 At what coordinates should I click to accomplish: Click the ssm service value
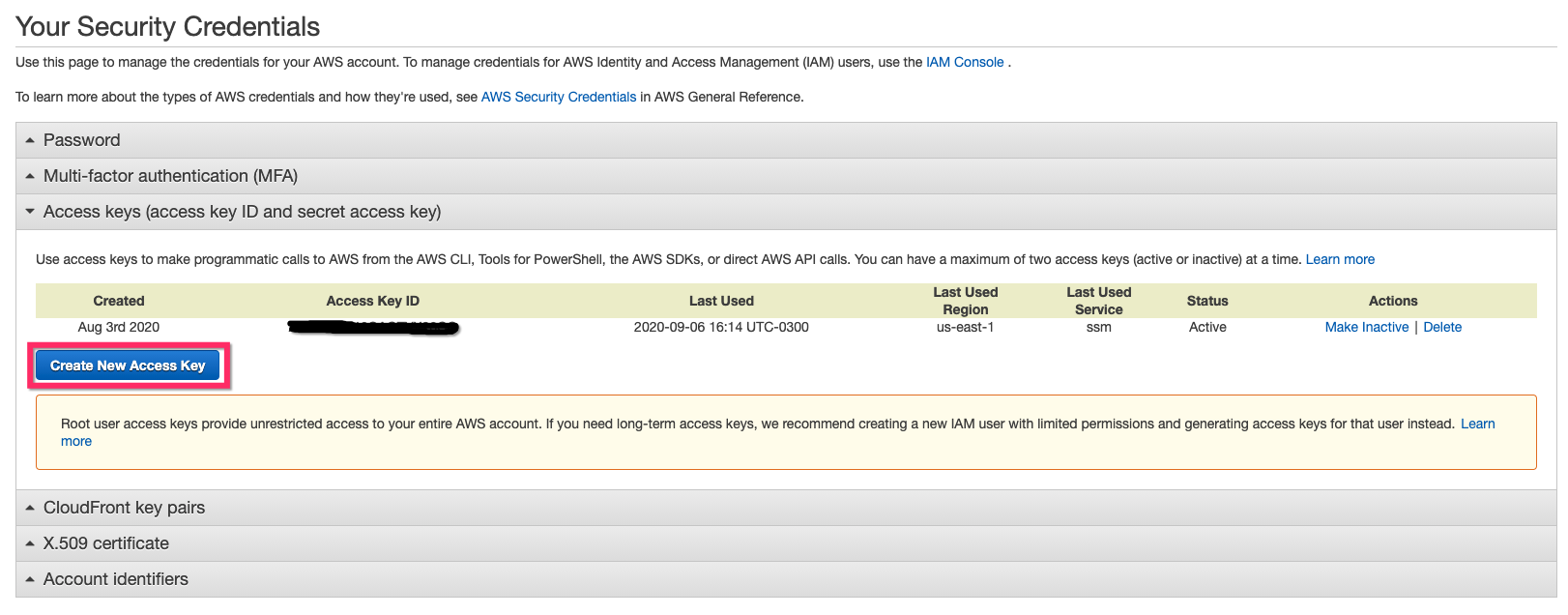coord(1099,327)
